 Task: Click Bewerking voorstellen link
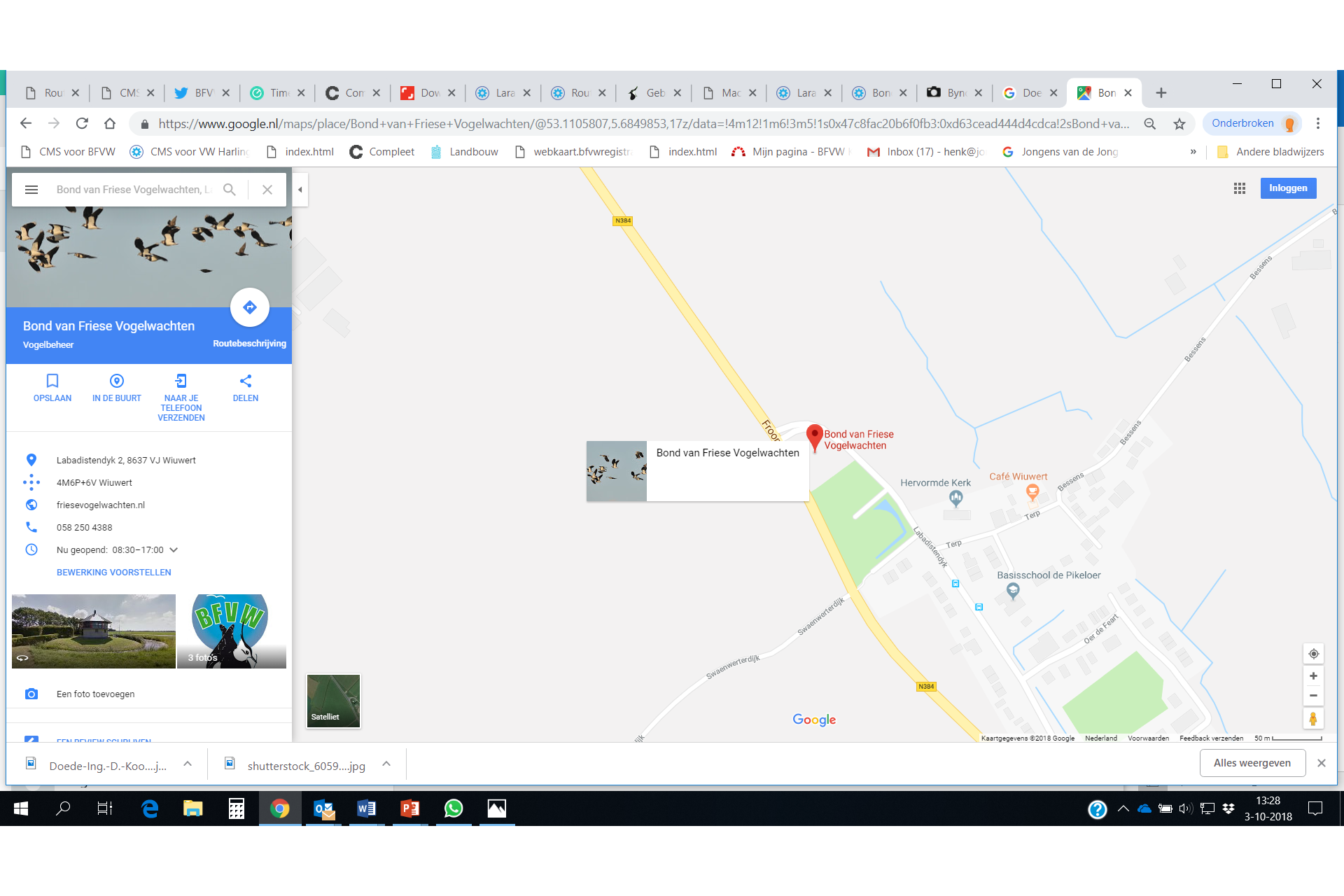click(x=114, y=573)
